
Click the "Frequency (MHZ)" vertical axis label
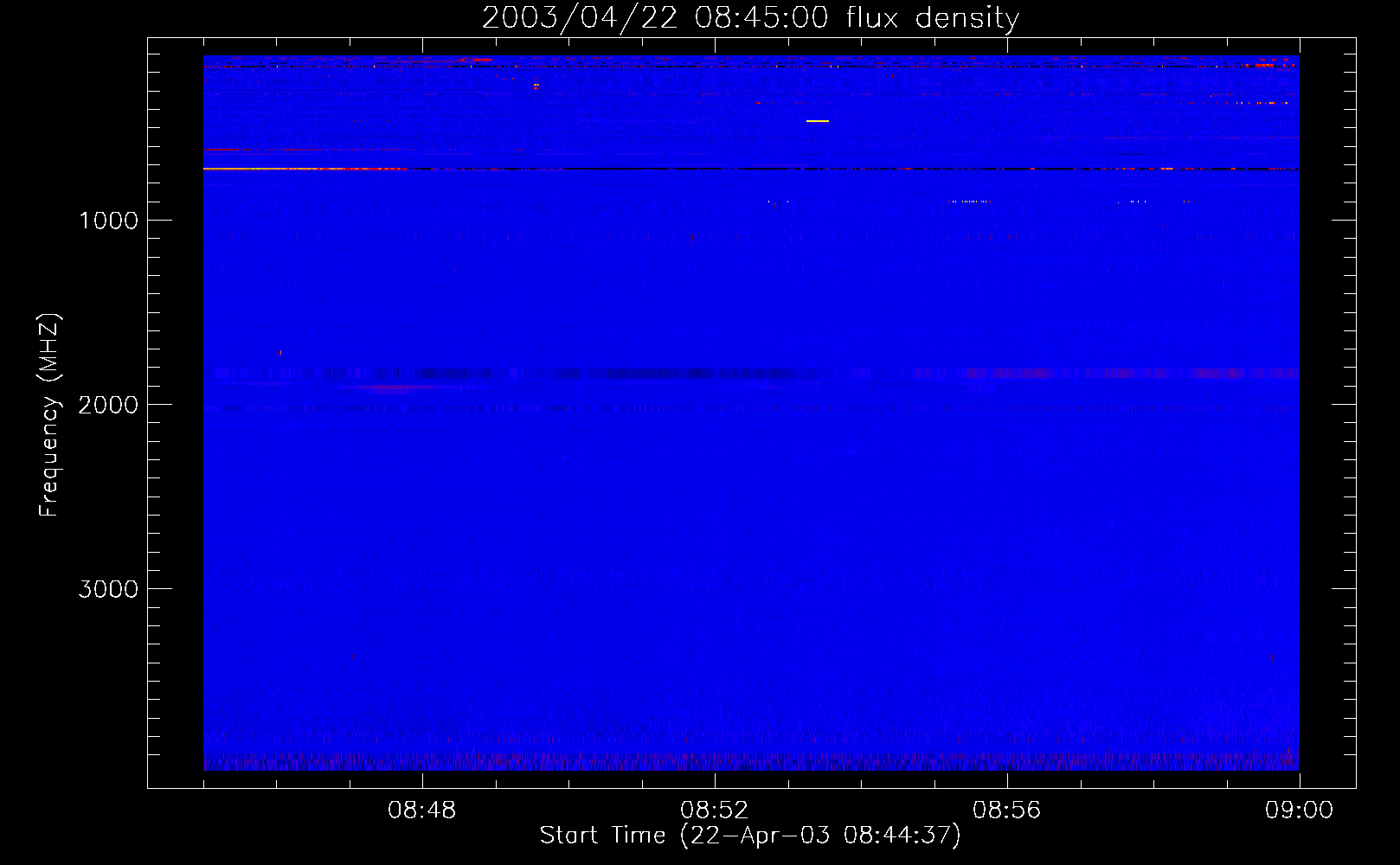pos(50,415)
